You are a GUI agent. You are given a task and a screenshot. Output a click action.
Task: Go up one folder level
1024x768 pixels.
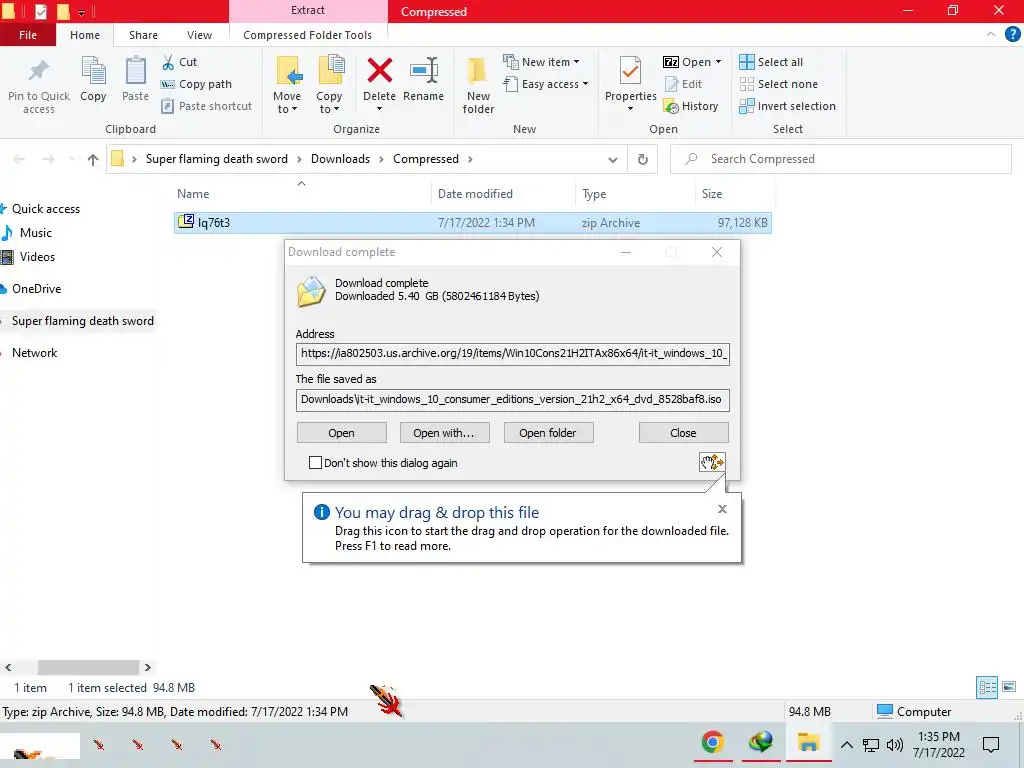click(x=93, y=159)
